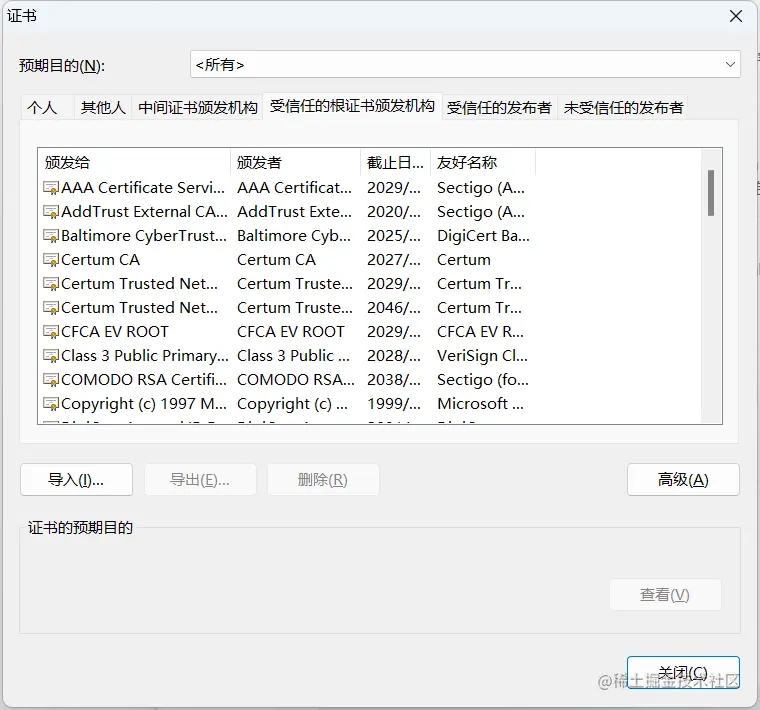Click the 2038/... expiry date cell
This screenshot has width=760, height=710.
pos(394,379)
